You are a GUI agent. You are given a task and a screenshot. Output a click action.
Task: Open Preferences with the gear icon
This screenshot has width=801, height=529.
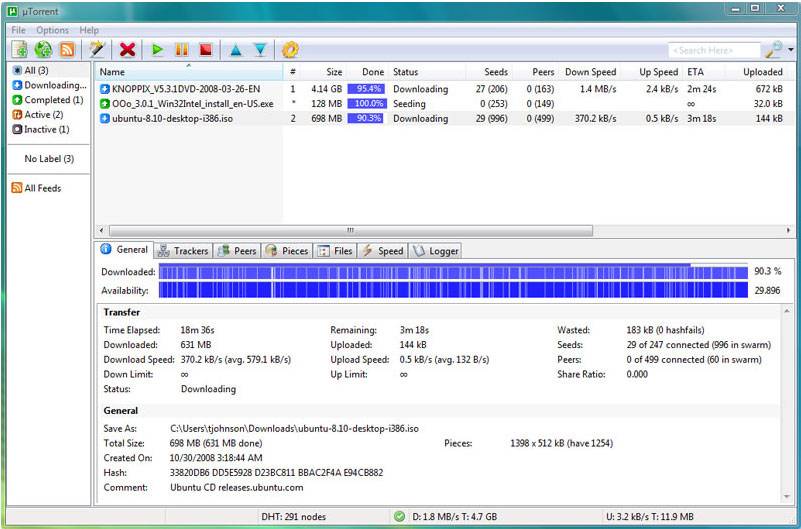(x=291, y=49)
